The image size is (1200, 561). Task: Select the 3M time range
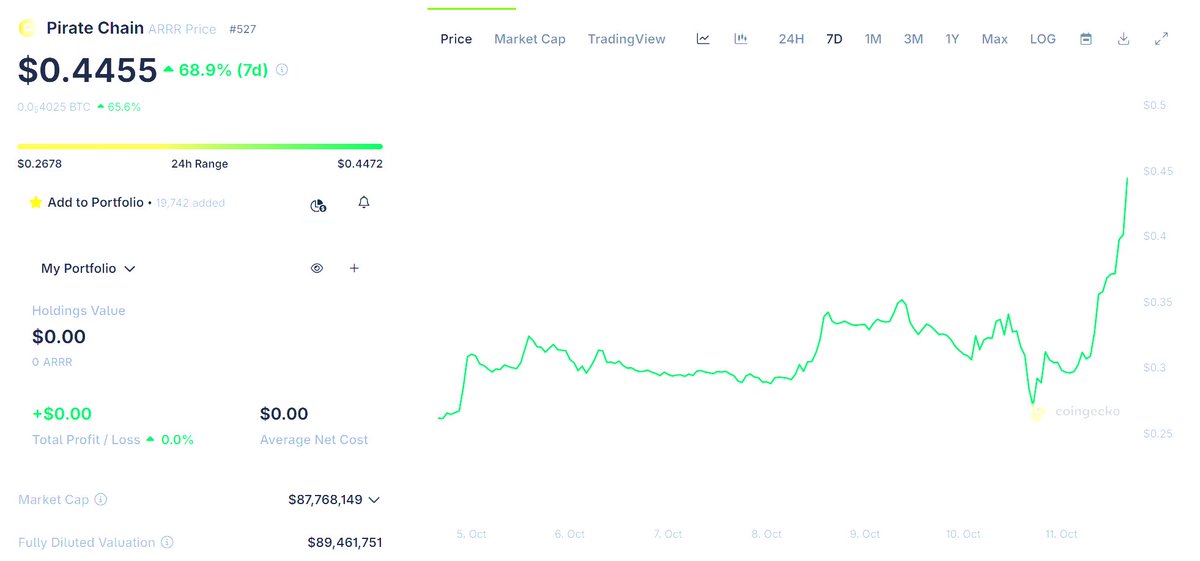[913, 39]
